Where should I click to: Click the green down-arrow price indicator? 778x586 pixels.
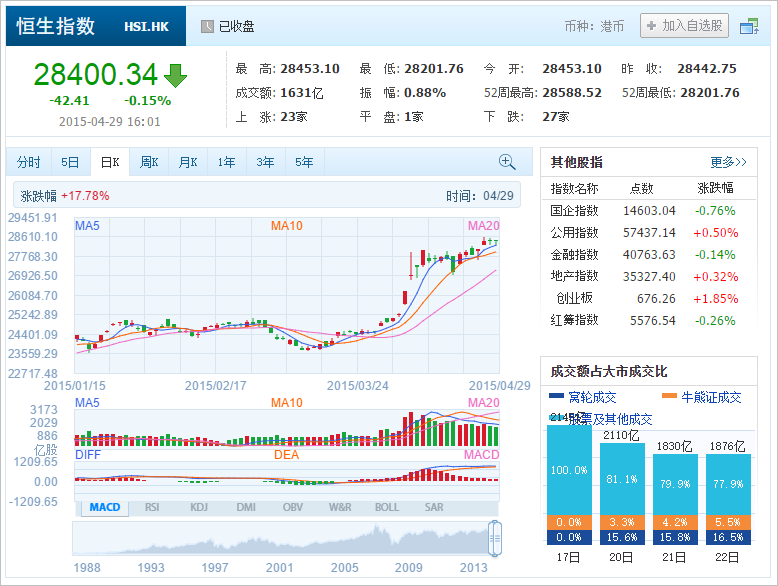point(175,75)
